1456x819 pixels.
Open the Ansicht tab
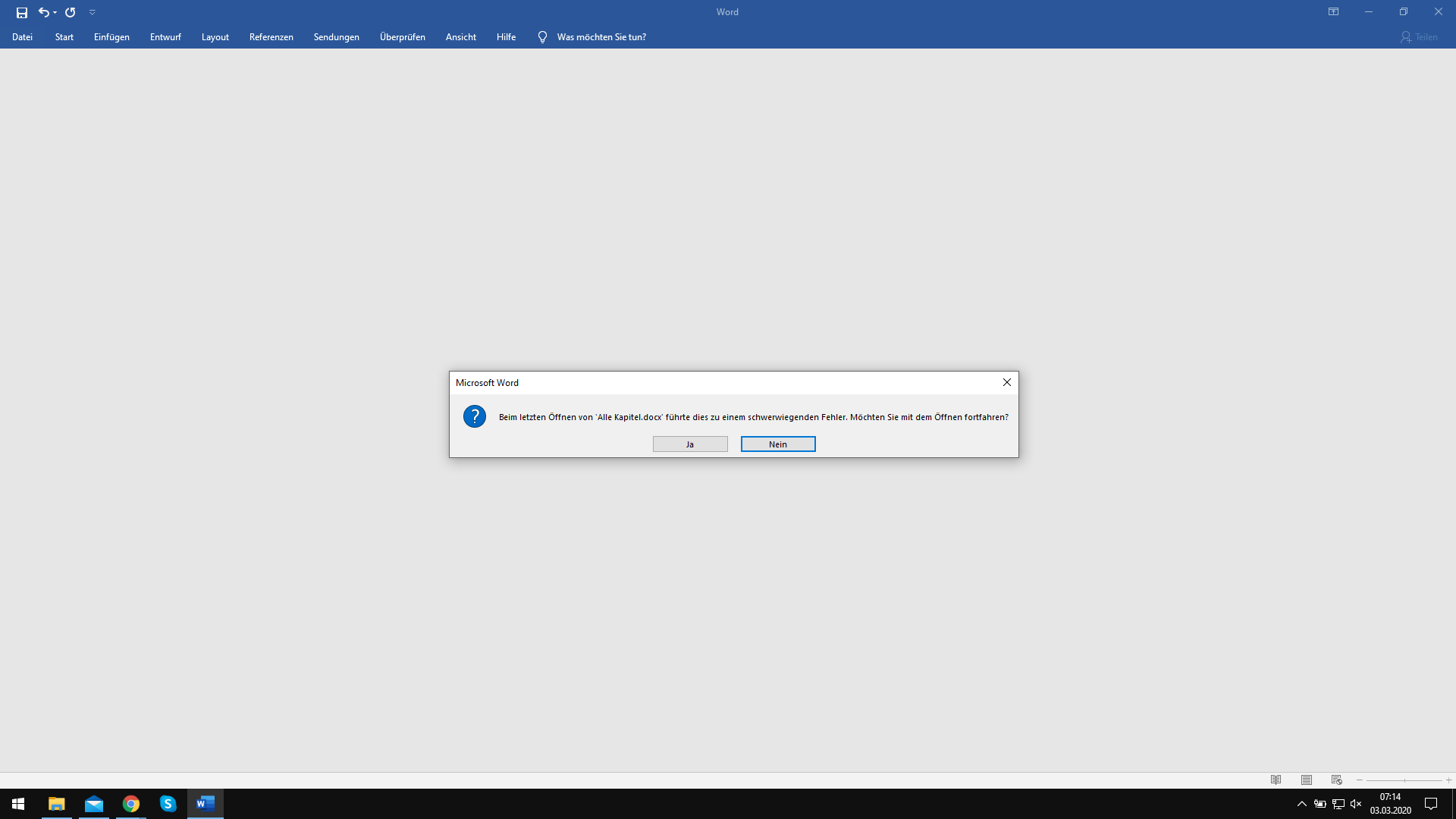461,37
